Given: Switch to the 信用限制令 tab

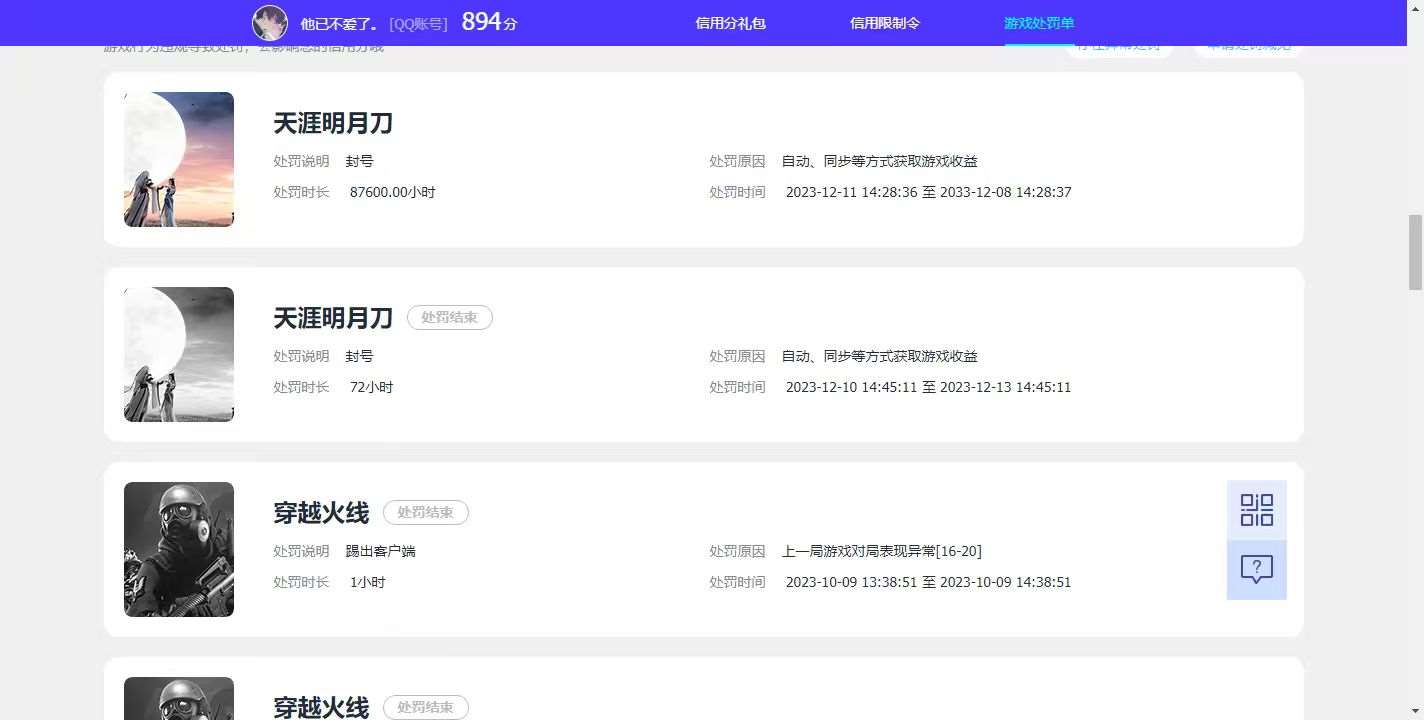Looking at the screenshot, I should tap(884, 23).
